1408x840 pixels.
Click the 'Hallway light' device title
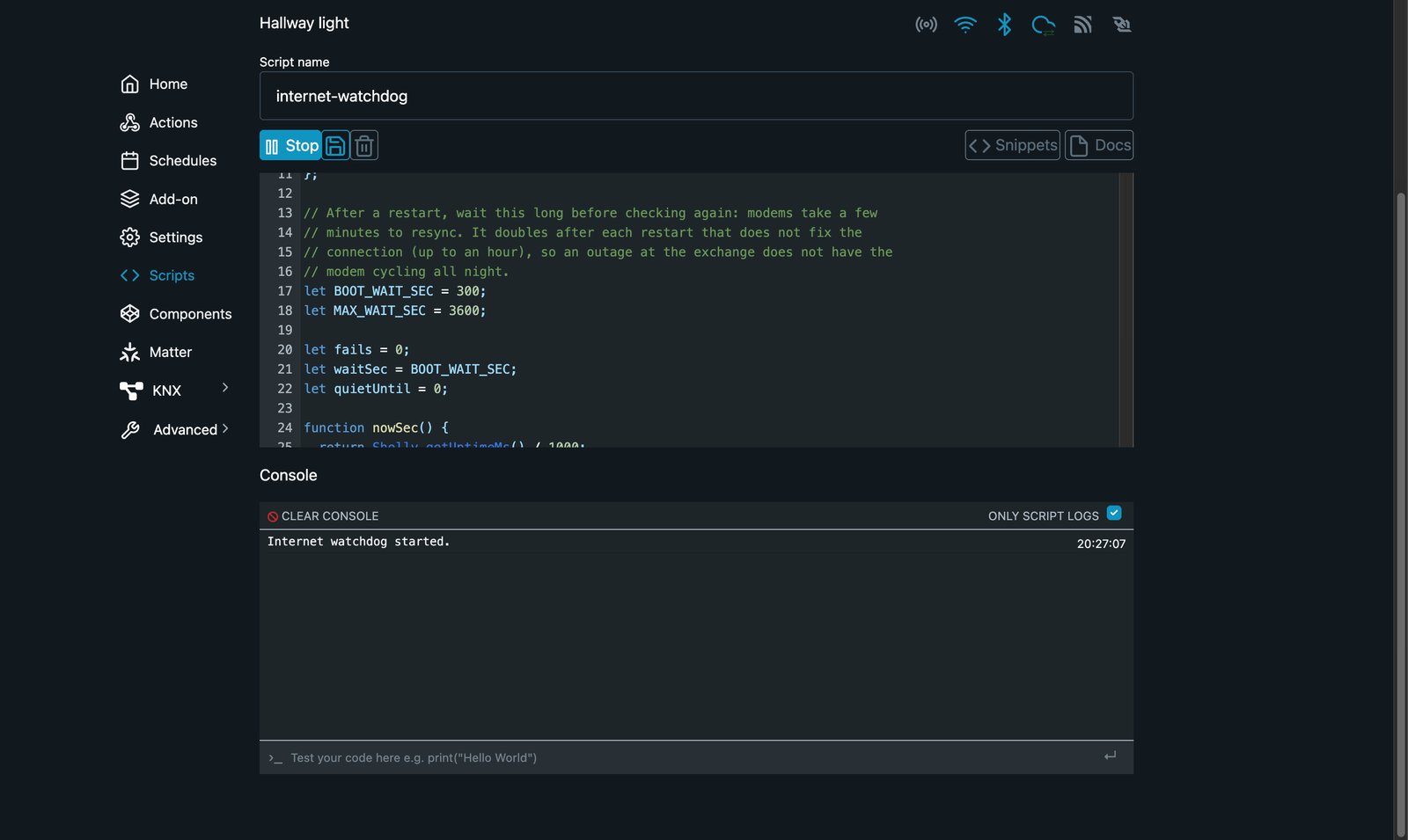(x=304, y=23)
